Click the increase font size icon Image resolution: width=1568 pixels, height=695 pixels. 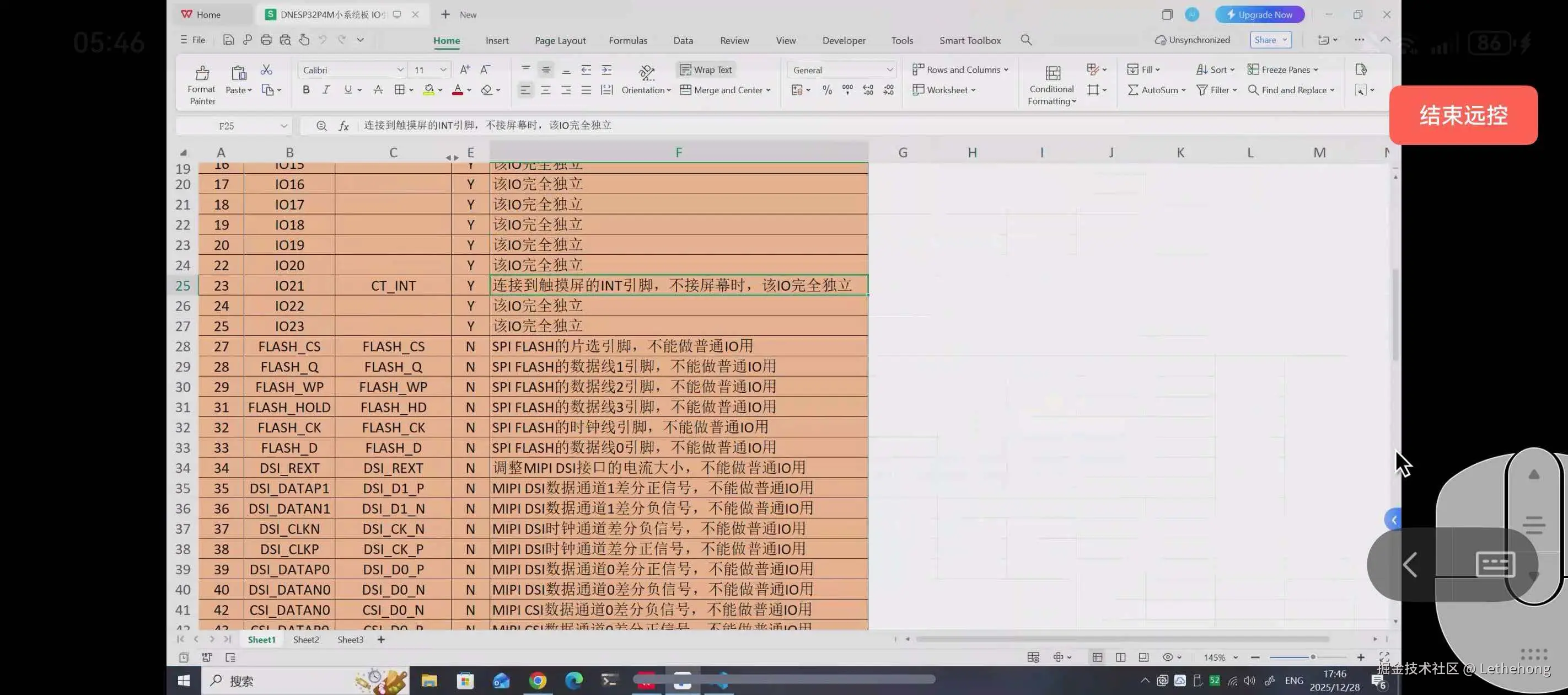(464, 70)
